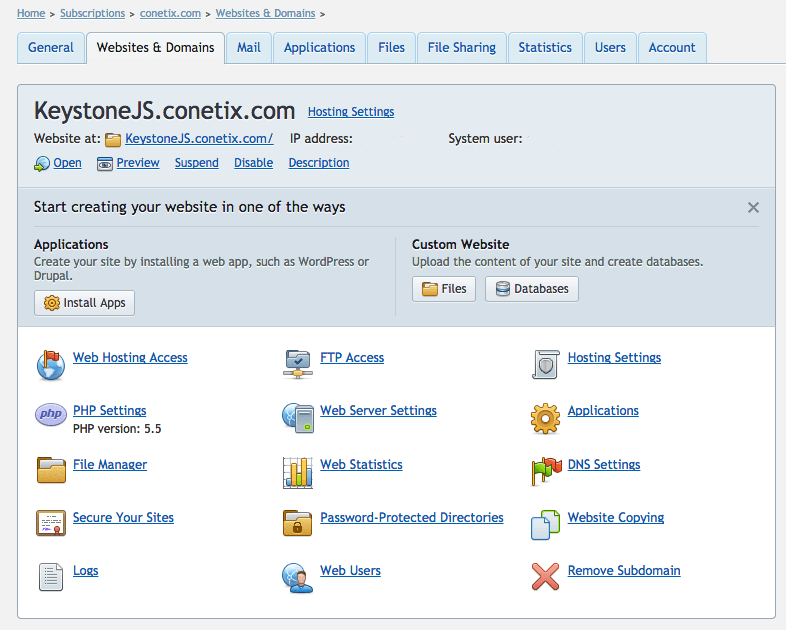Click the Disable link
This screenshot has width=786, height=630.
[254, 163]
